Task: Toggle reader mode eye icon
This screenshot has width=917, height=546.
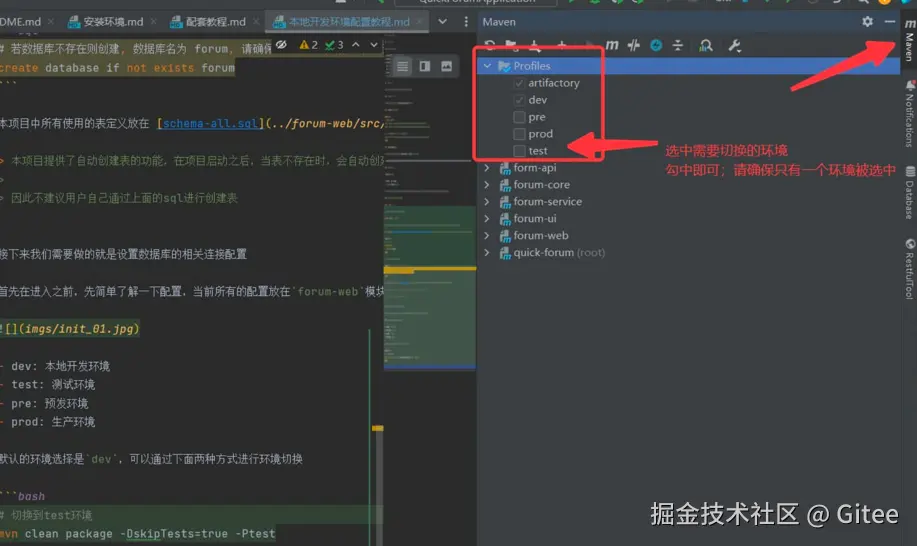Action: point(281,45)
